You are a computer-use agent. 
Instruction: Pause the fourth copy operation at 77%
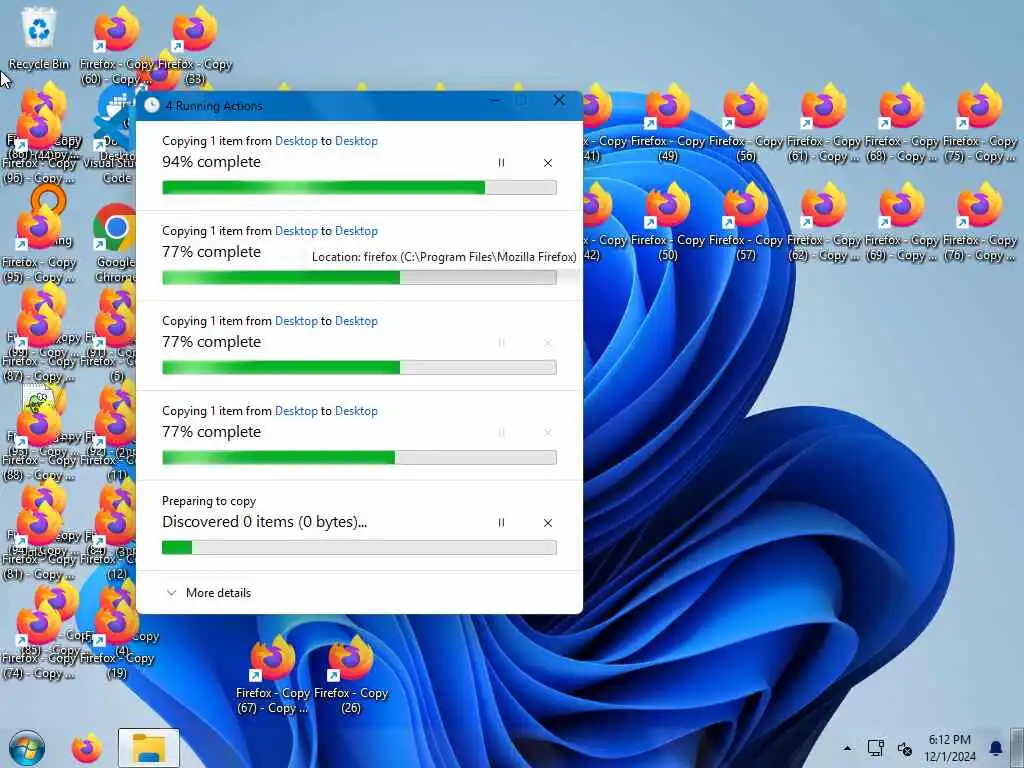coord(501,432)
